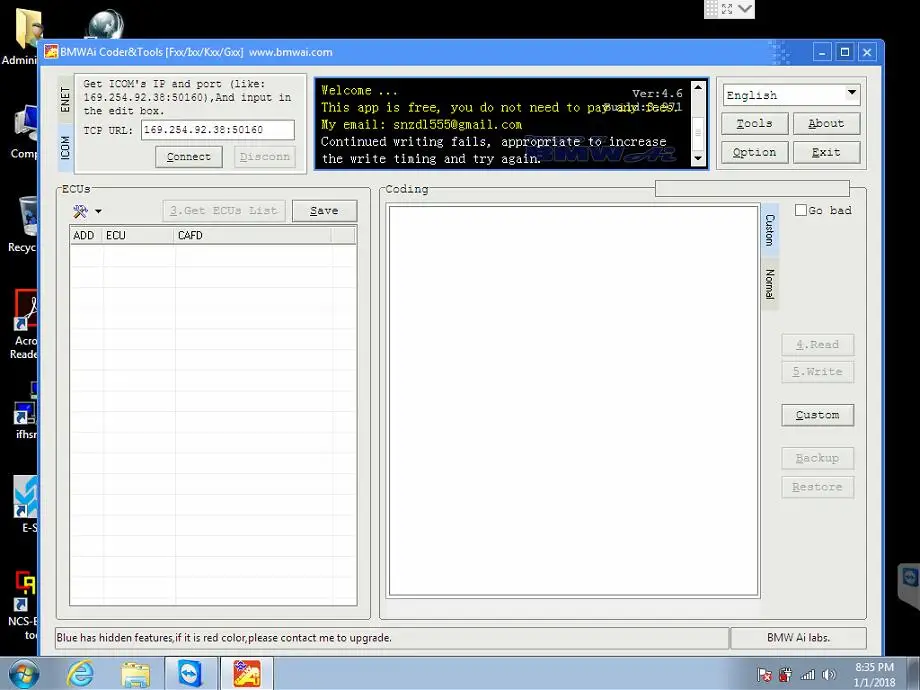920x690 pixels.
Task: Select the E-Sys desktop shortcut
Action: pyautogui.click(x=26, y=503)
